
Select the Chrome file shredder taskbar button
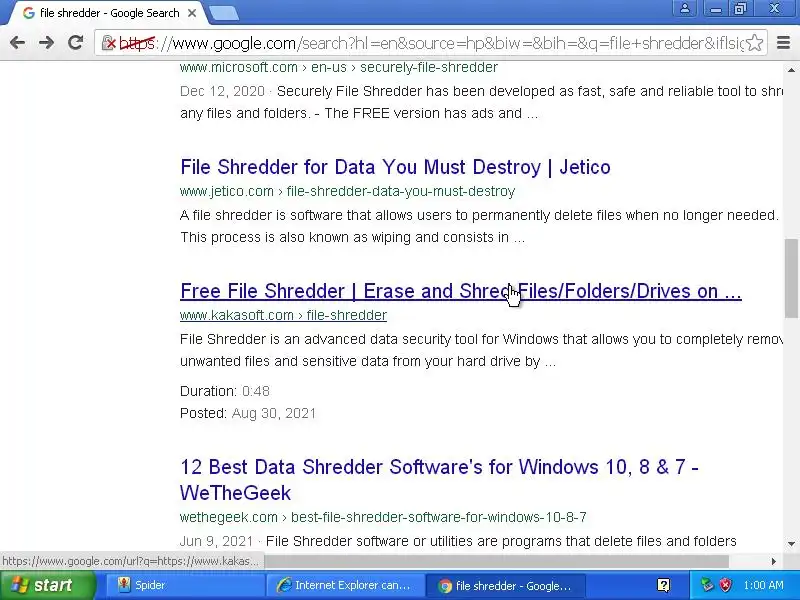pyautogui.click(x=506, y=585)
